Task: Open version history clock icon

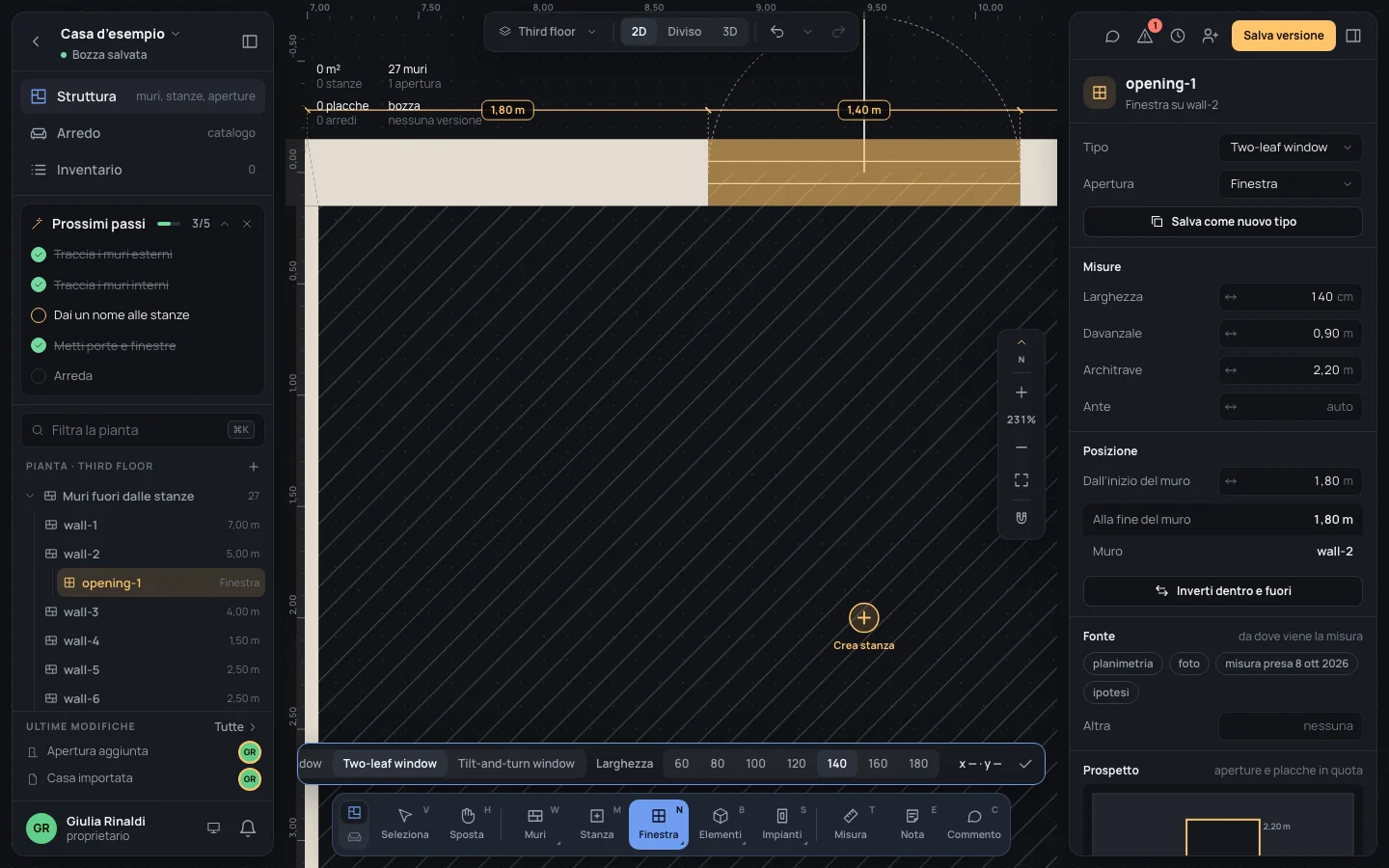Action: pyautogui.click(x=1178, y=36)
